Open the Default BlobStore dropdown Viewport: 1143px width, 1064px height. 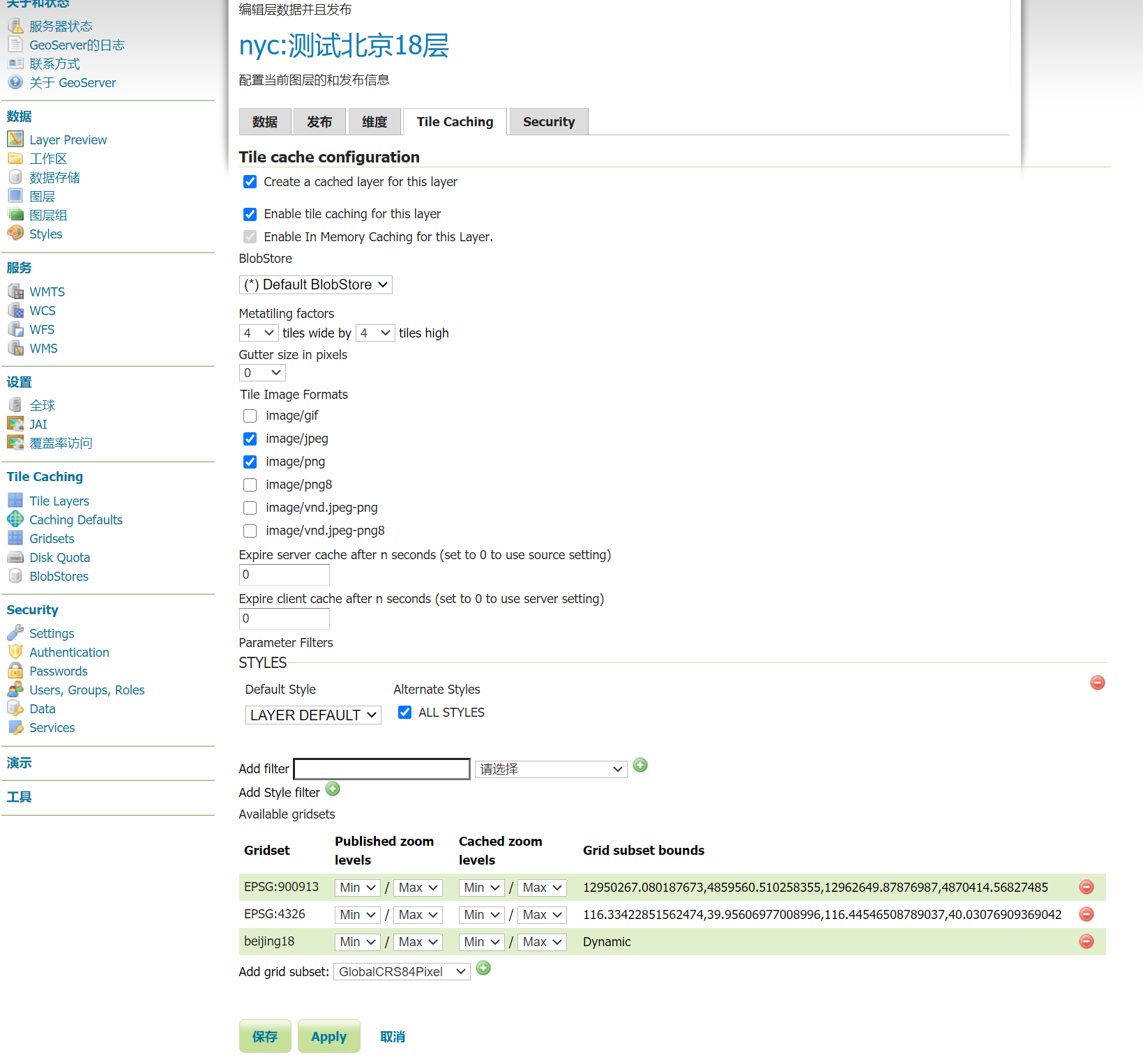pyautogui.click(x=315, y=284)
